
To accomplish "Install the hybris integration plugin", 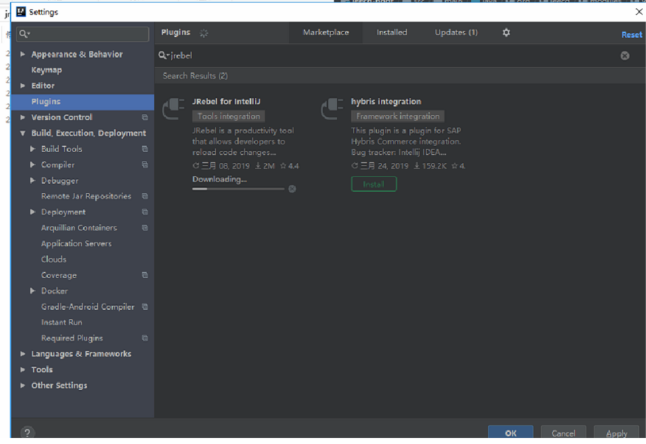I will coord(374,184).
